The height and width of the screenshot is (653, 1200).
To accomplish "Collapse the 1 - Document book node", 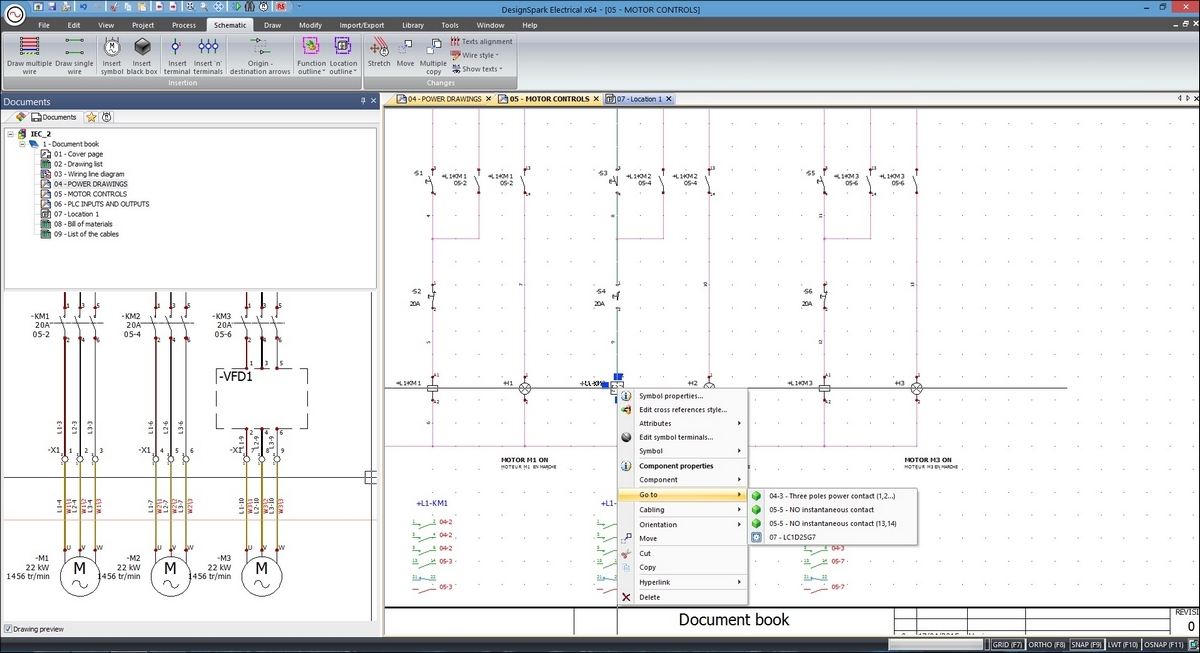I will (21, 144).
